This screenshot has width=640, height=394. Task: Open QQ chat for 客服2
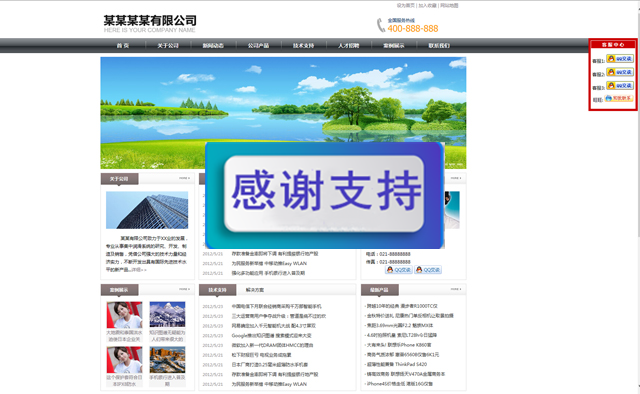pyautogui.click(x=620, y=72)
